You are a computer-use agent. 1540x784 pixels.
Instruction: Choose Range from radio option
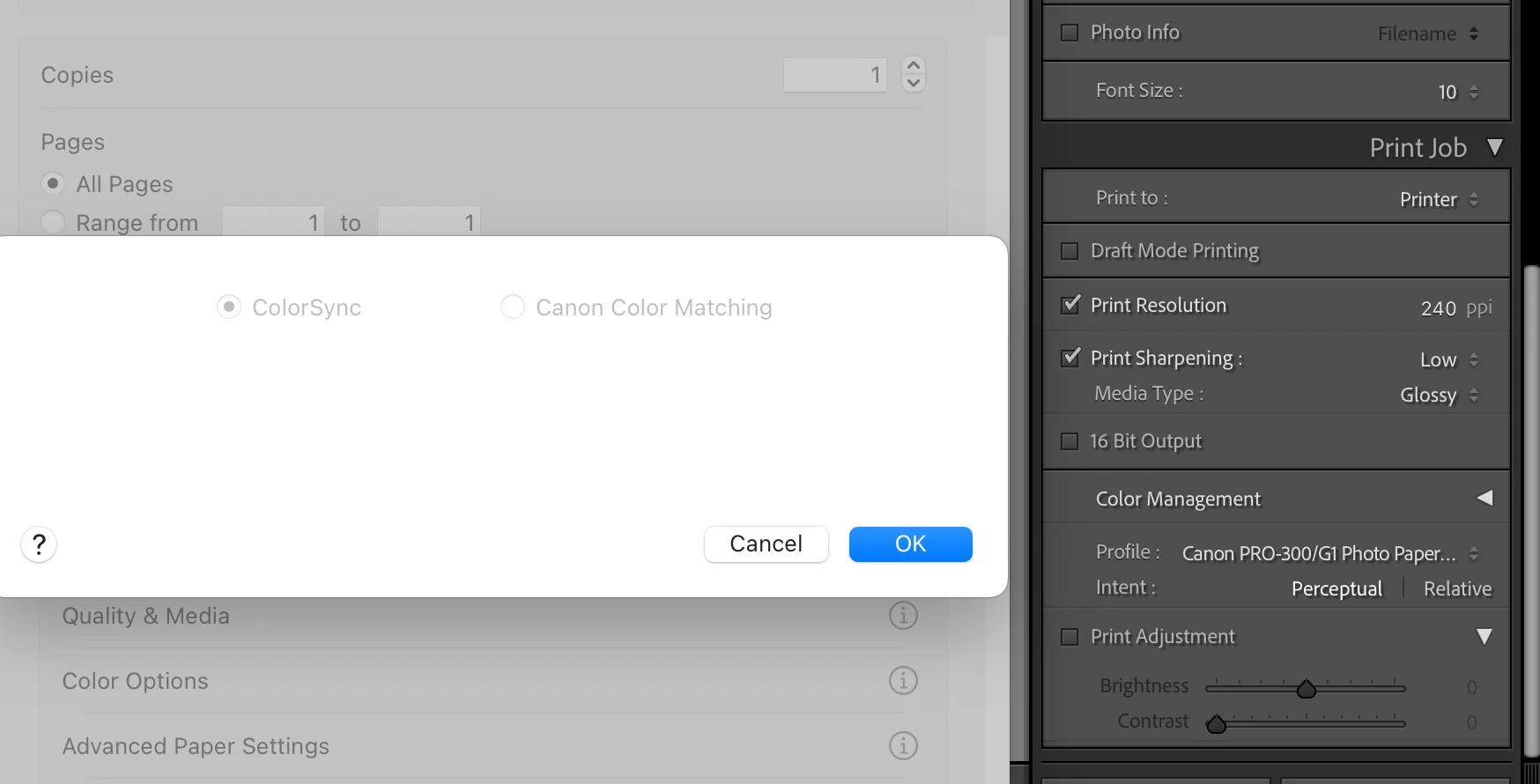click(53, 222)
